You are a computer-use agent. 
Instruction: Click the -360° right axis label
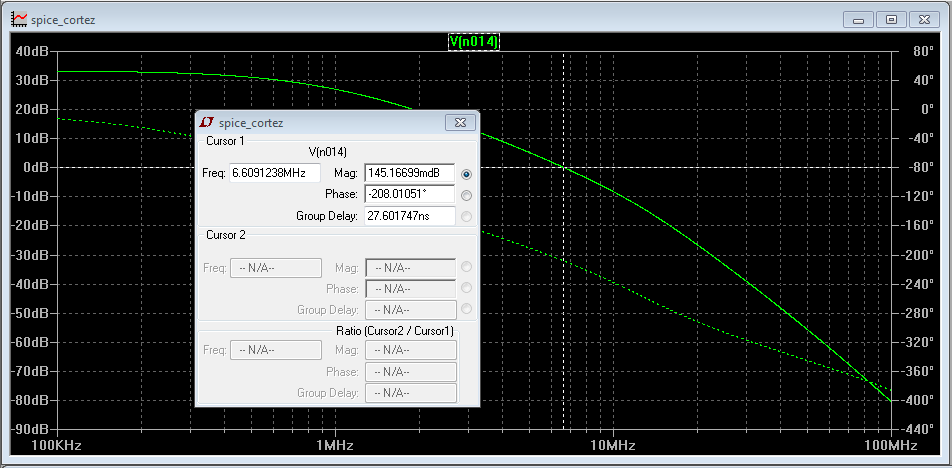pos(916,371)
